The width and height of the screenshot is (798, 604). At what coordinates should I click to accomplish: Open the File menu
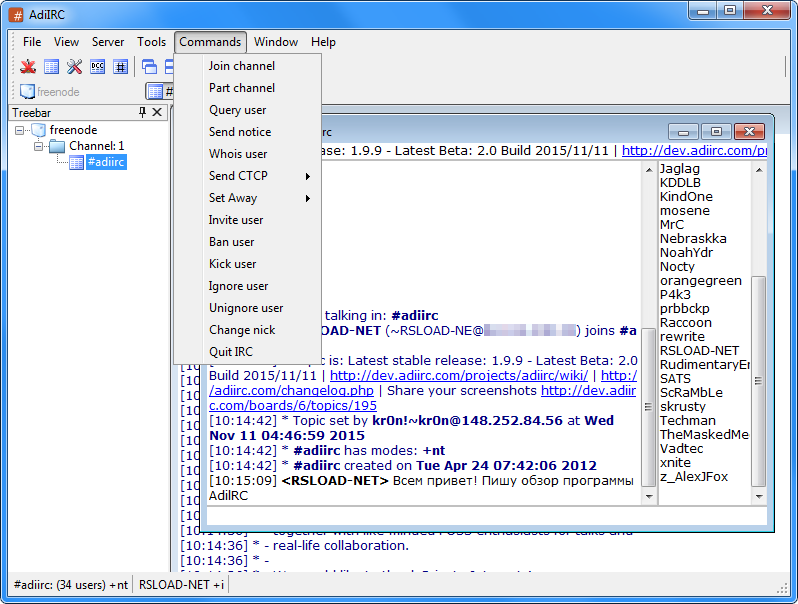point(32,42)
